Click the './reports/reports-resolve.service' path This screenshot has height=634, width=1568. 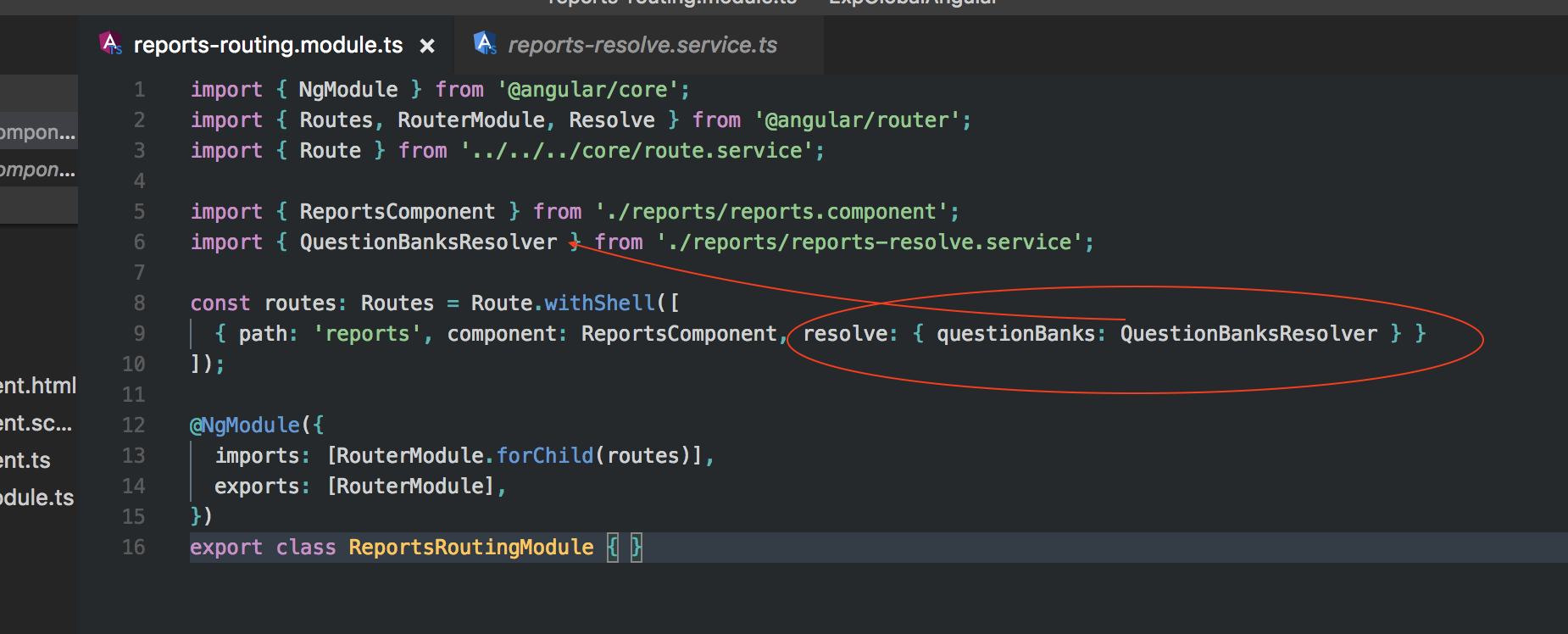(x=870, y=242)
